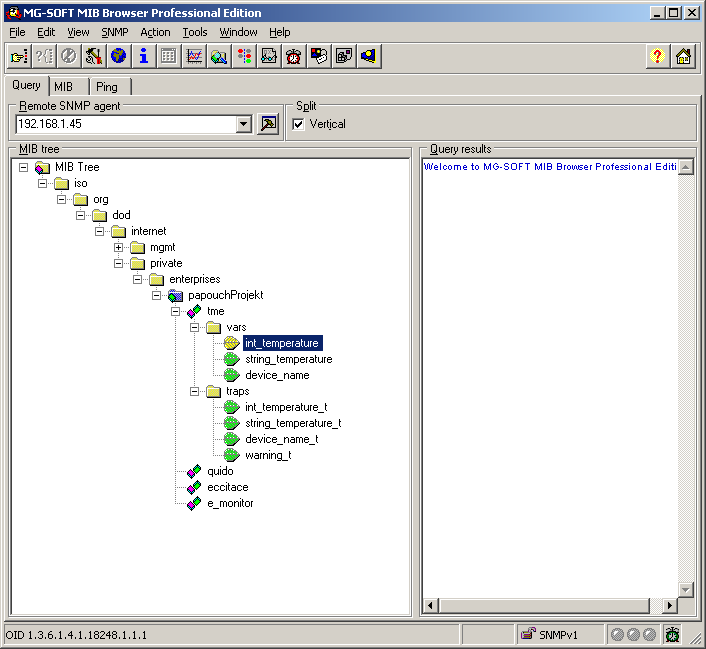This screenshot has height=649, width=706.
Task: Collapse the org node
Action: point(61,200)
